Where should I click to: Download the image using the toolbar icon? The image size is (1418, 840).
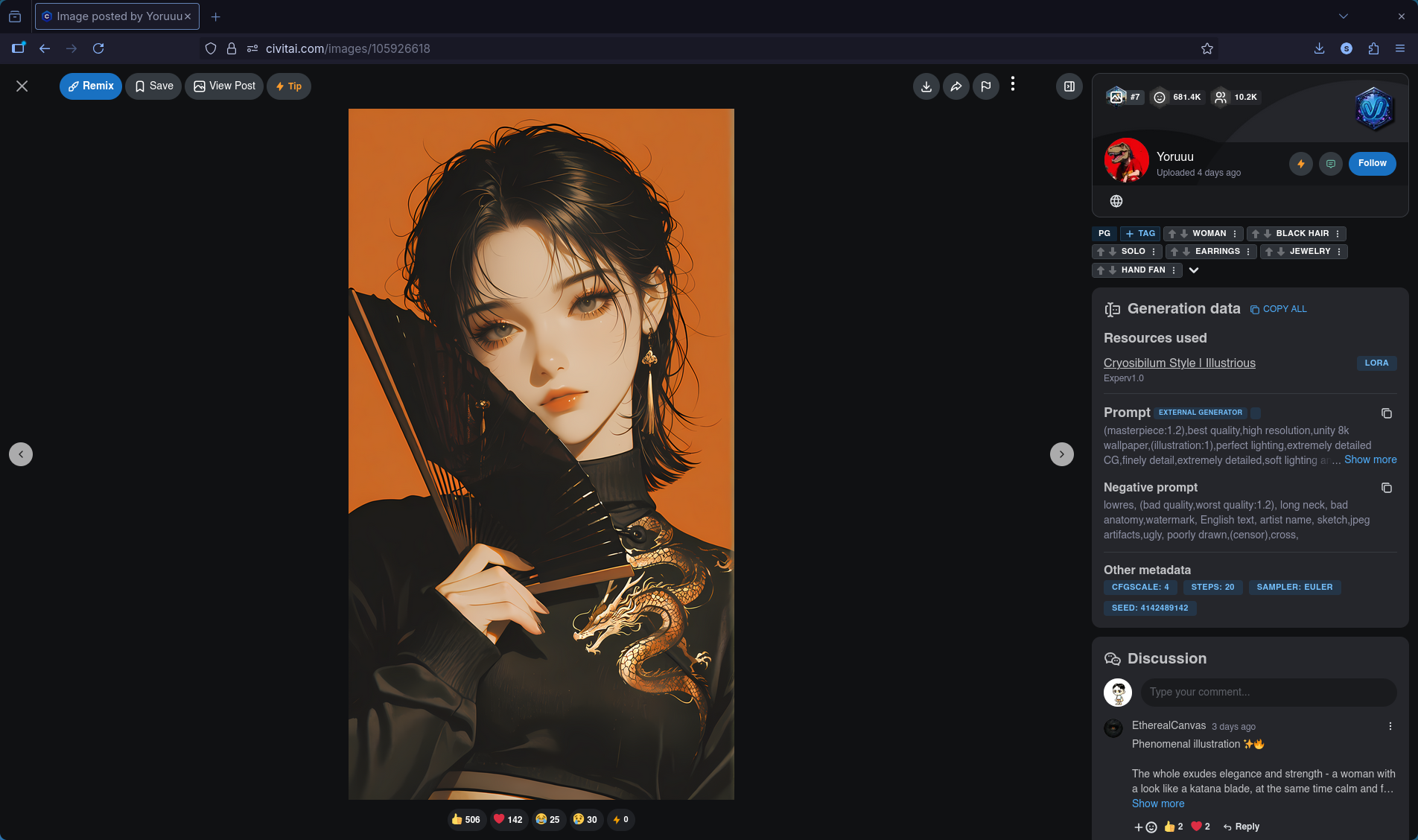[926, 86]
